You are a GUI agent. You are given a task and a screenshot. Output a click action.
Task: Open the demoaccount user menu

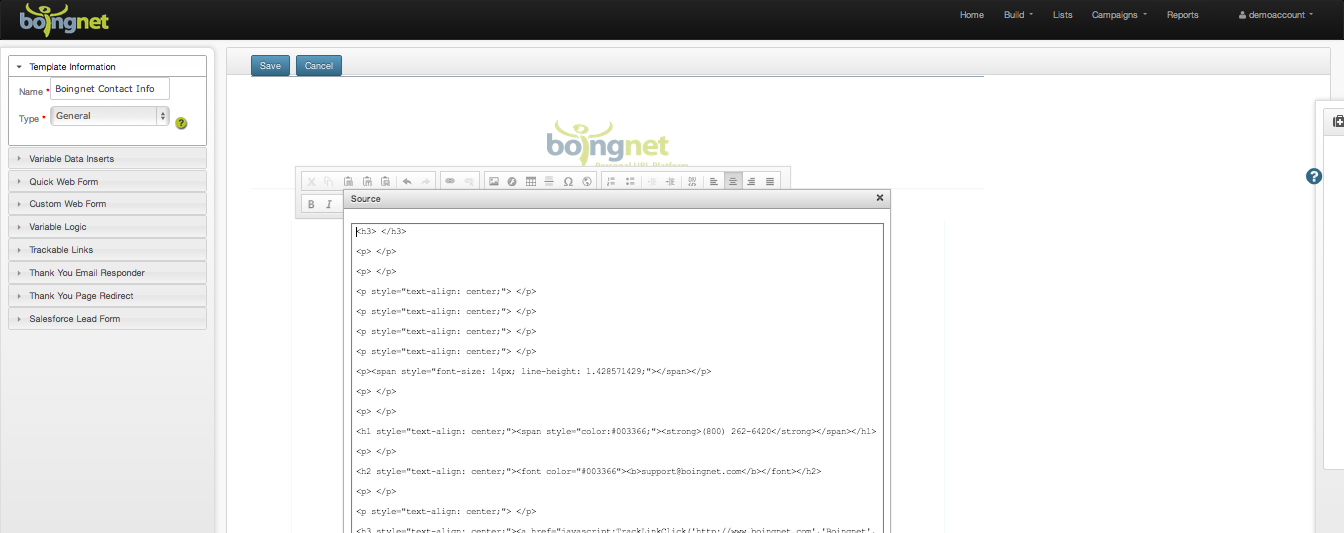click(x=1276, y=15)
